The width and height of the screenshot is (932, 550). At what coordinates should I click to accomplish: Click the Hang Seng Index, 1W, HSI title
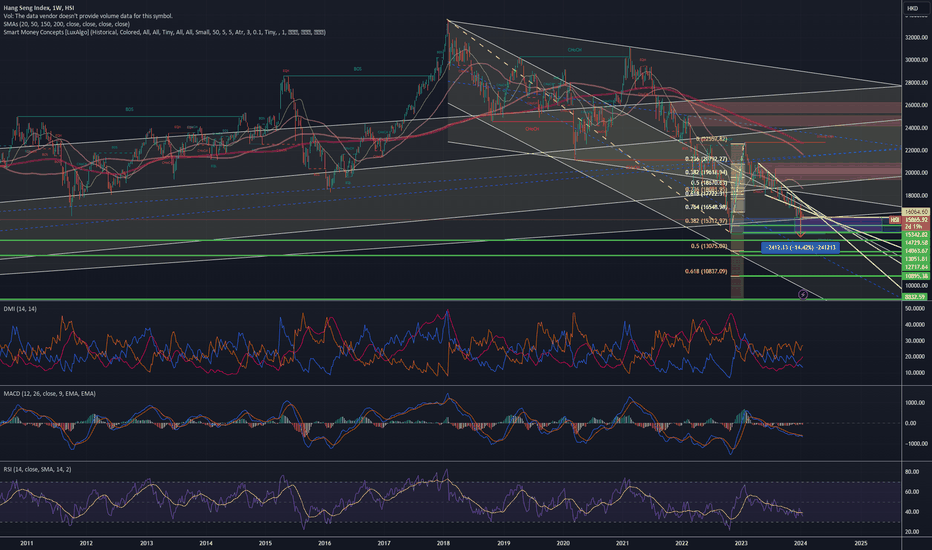39,8
